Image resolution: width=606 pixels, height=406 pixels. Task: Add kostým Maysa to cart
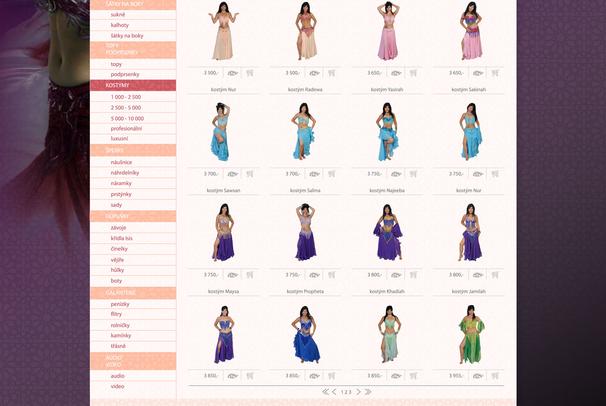249,275
